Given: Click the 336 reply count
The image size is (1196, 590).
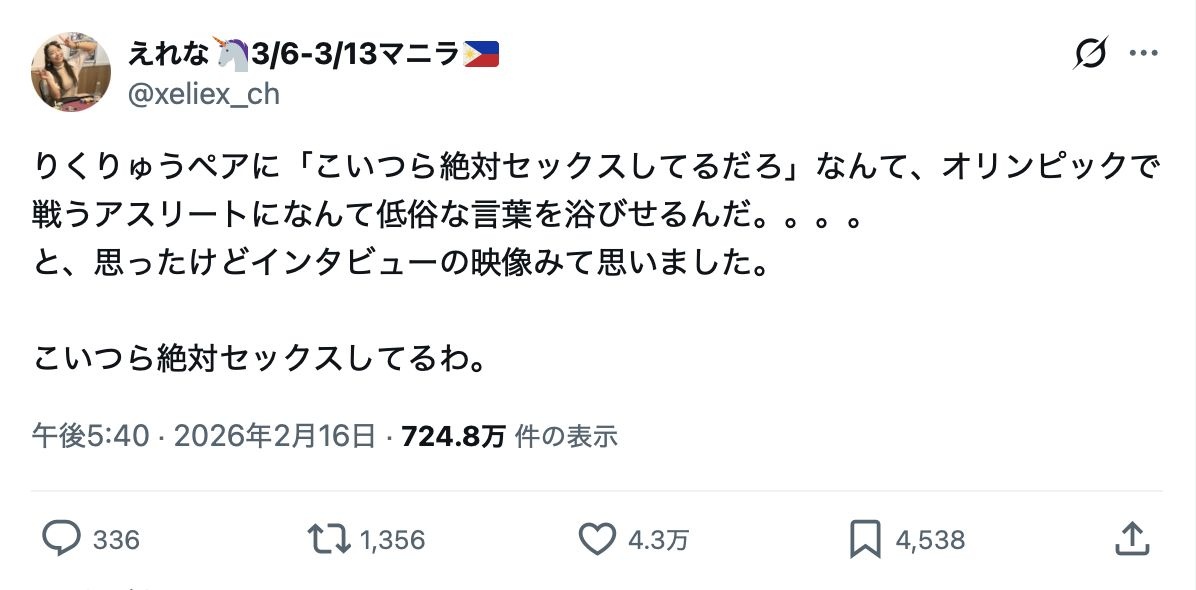Looking at the screenshot, I should 116,541.
